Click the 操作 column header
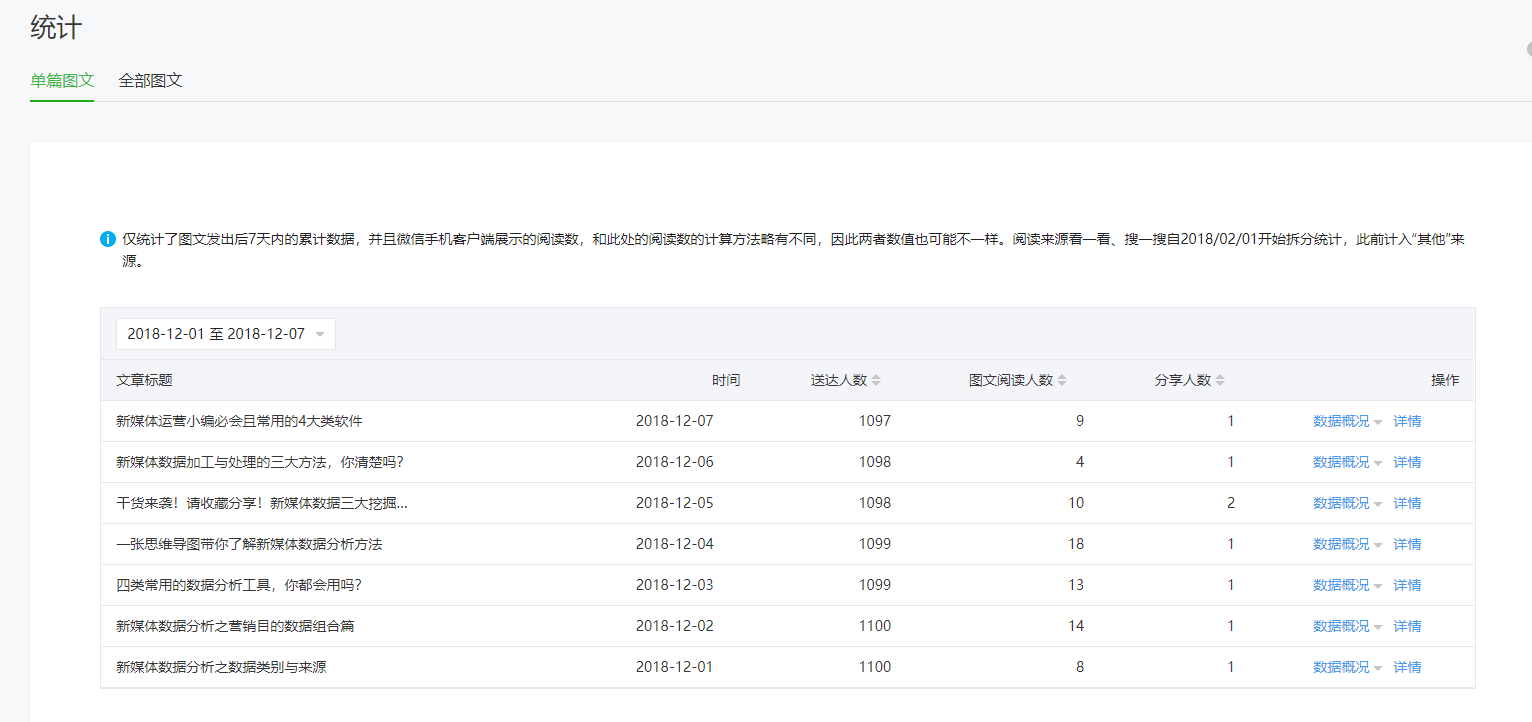 point(1445,380)
